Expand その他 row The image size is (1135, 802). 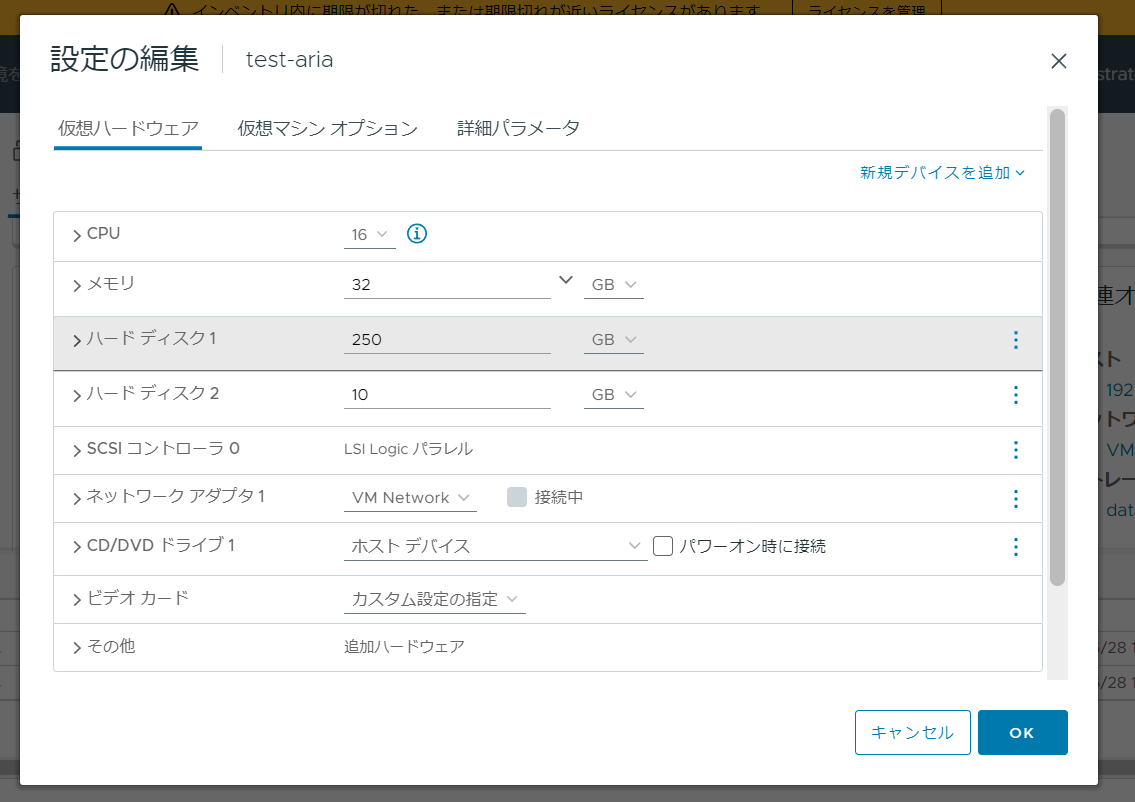pyautogui.click(x=77, y=648)
